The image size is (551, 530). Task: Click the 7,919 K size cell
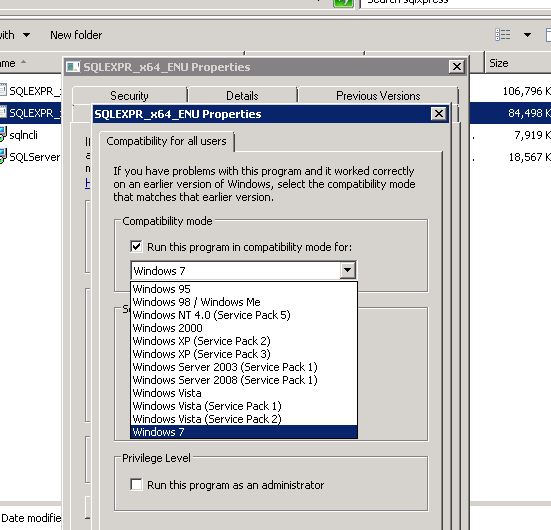532,135
